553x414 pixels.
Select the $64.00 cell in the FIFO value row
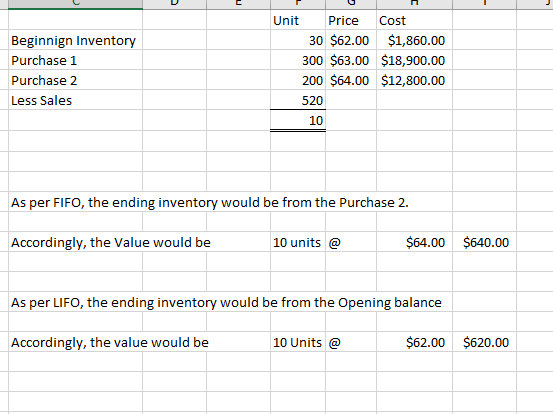(414, 242)
